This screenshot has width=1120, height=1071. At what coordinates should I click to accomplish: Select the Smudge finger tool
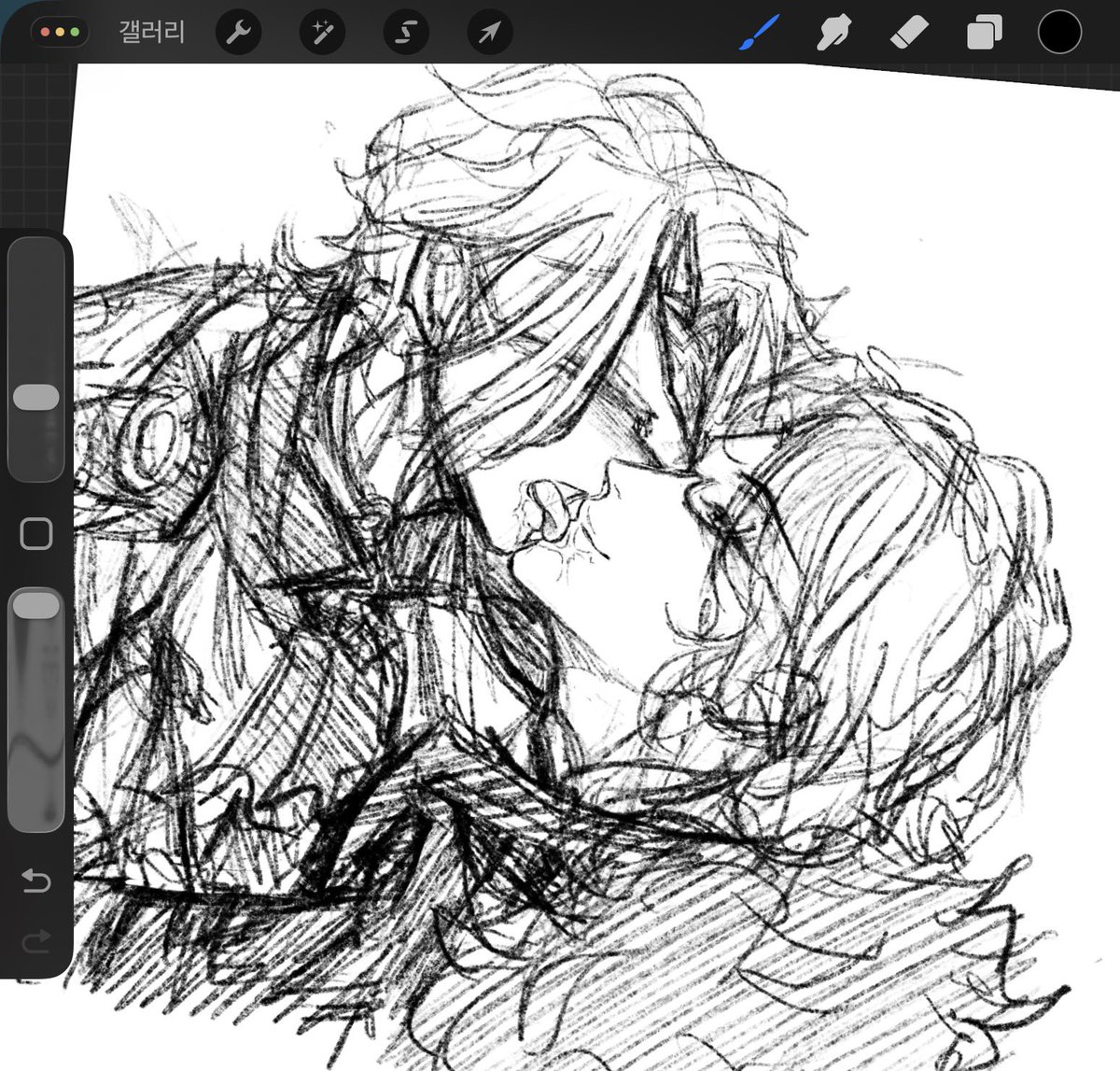(x=833, y=34)
